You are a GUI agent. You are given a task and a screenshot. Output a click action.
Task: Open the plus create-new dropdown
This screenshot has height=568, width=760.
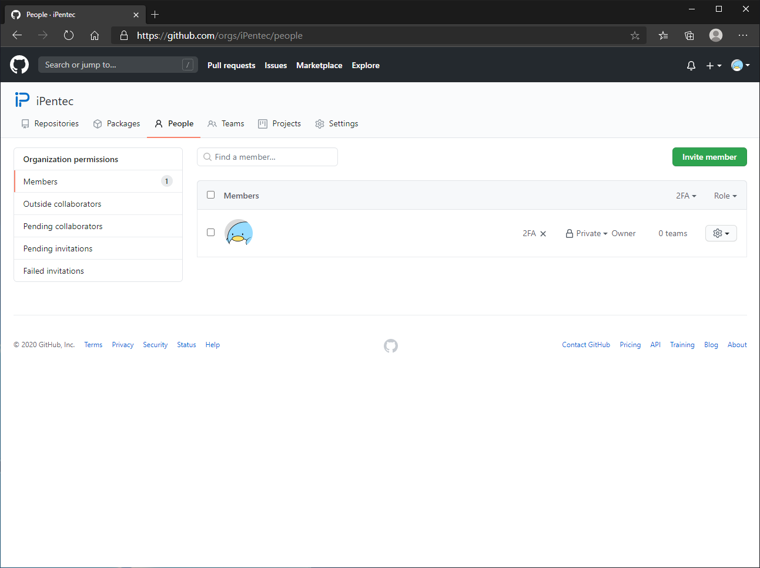pos(713,65)
